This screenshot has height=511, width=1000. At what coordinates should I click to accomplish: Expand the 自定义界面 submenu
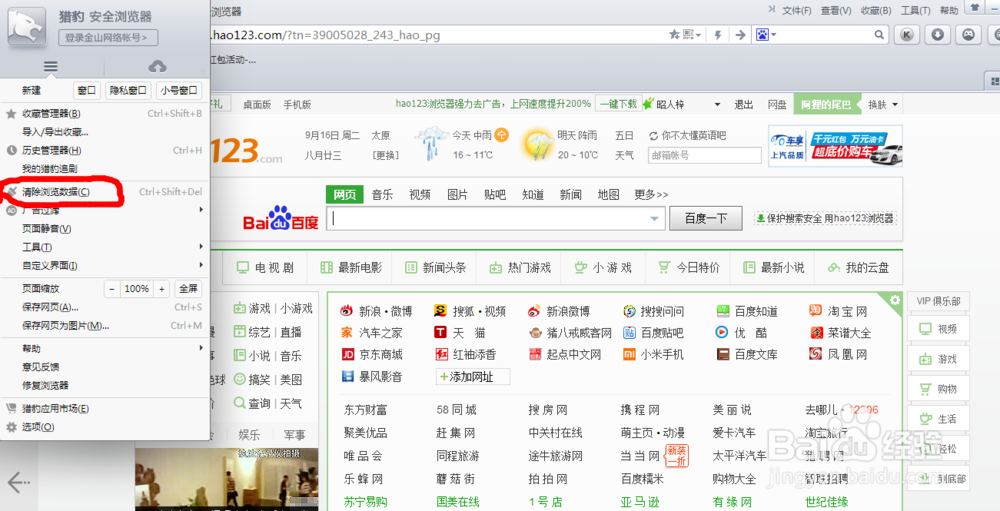pos(105,265)
